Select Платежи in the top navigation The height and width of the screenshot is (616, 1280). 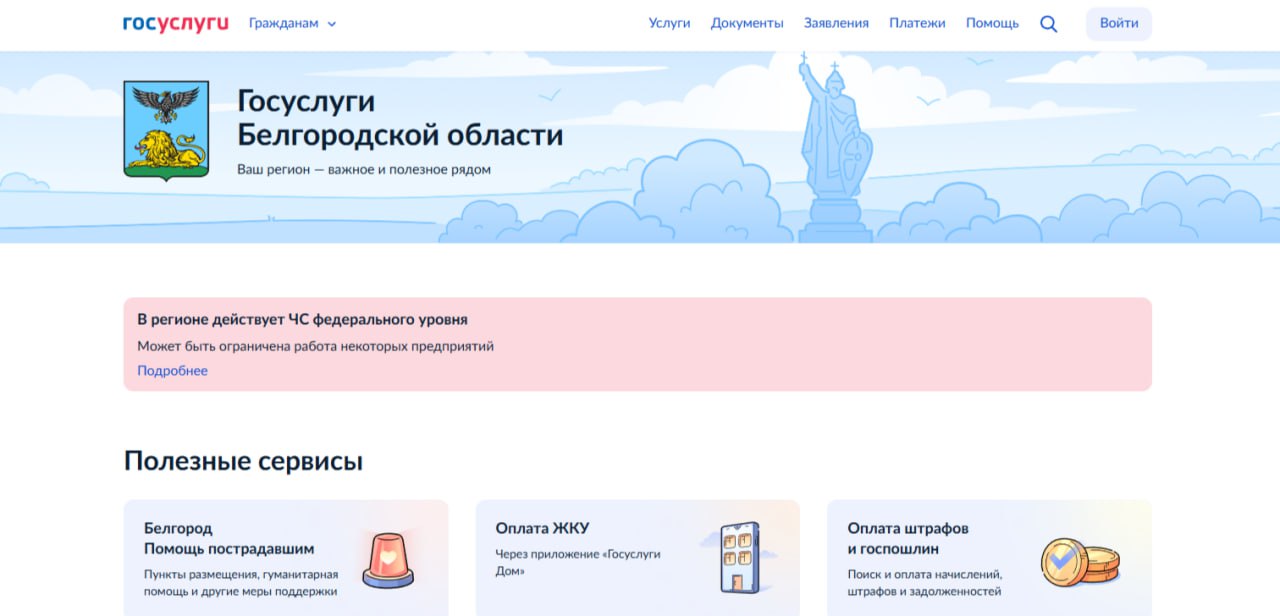pos(917,23)
